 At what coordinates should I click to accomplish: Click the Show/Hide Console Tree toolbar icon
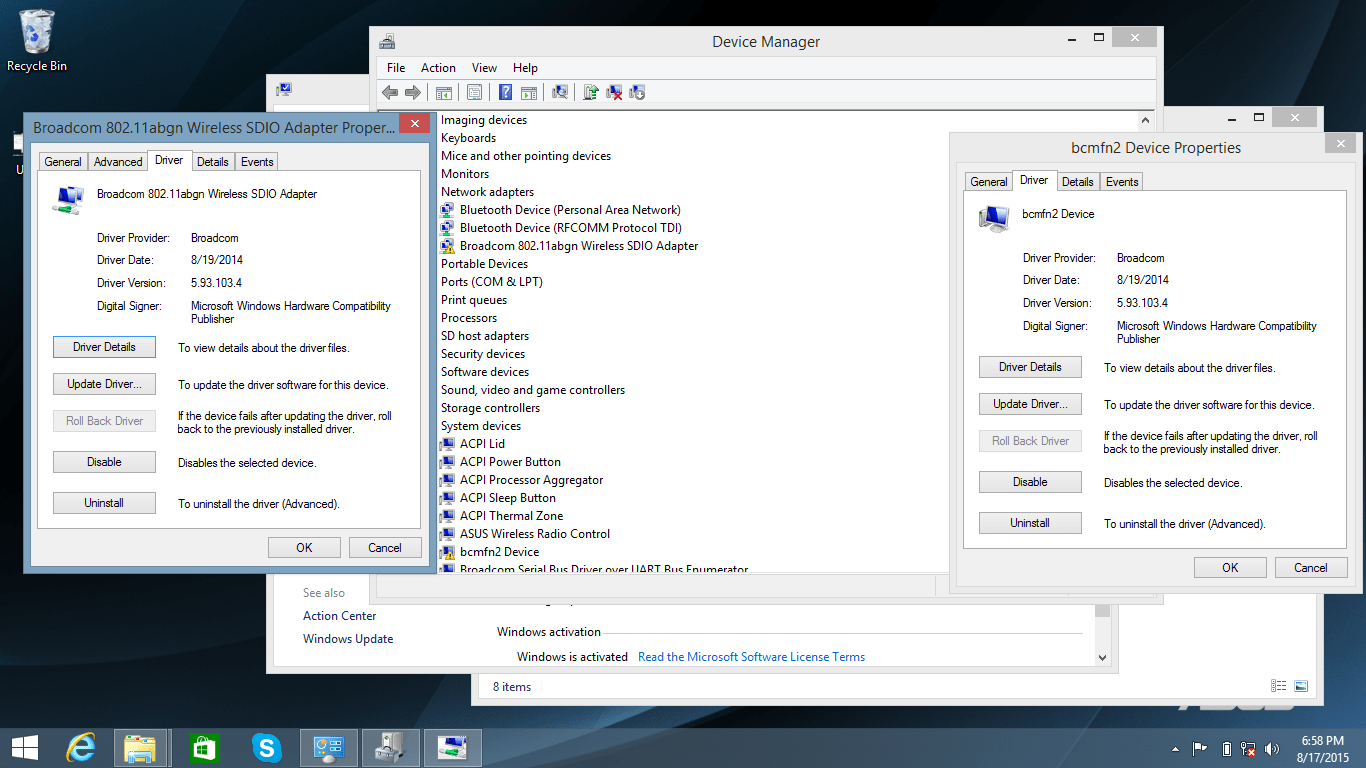click(443, 92)
